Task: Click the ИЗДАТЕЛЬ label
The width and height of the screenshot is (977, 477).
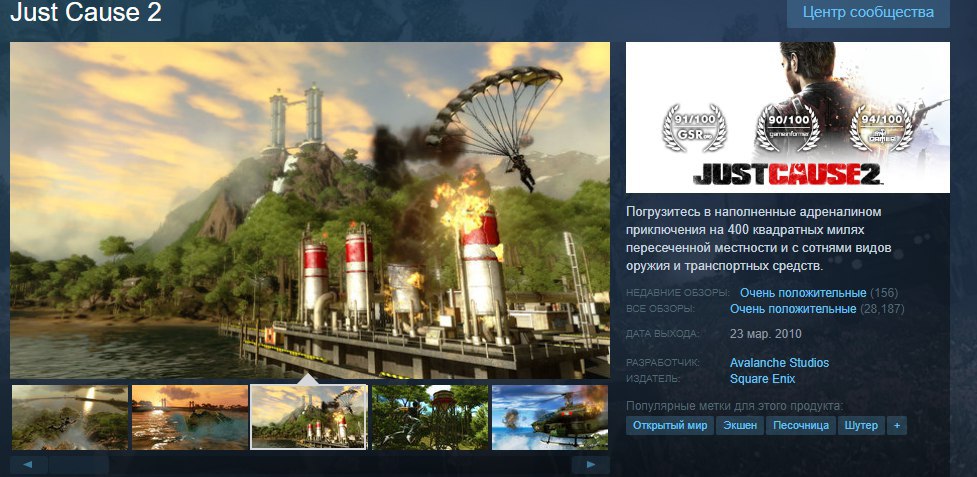Action: (653, 379)
